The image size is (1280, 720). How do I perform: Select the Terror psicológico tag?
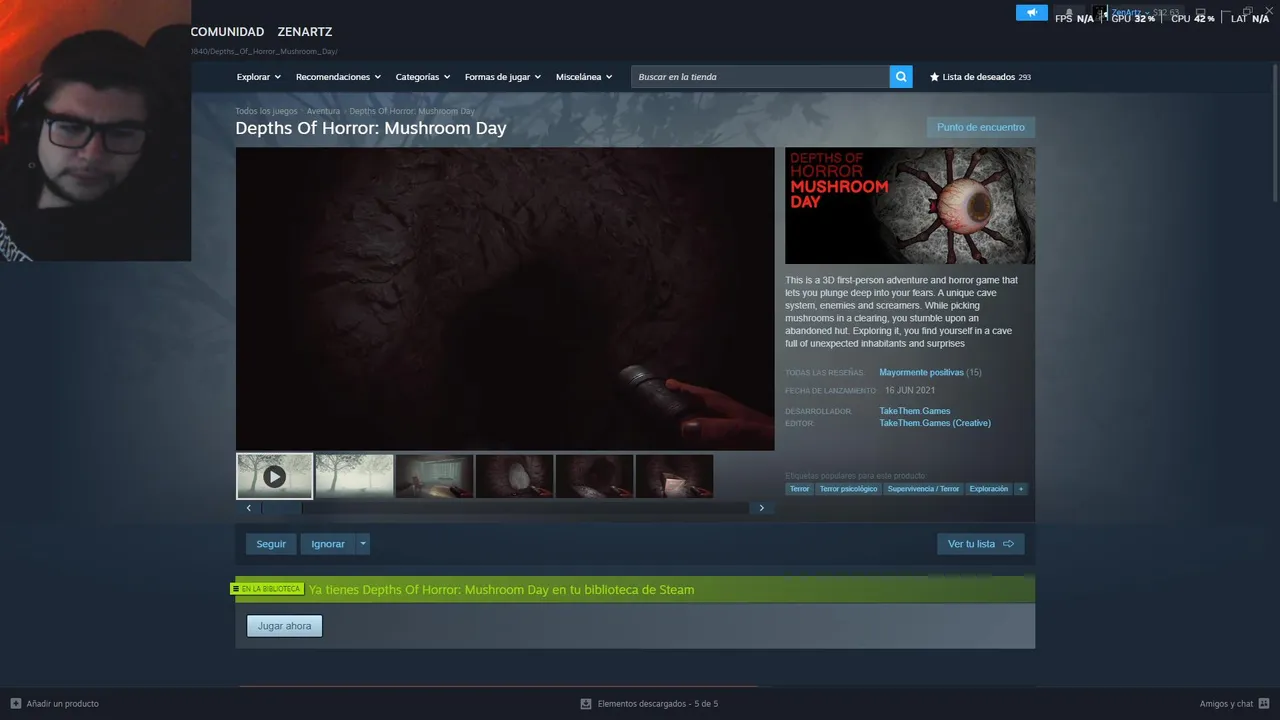(848, 489)
